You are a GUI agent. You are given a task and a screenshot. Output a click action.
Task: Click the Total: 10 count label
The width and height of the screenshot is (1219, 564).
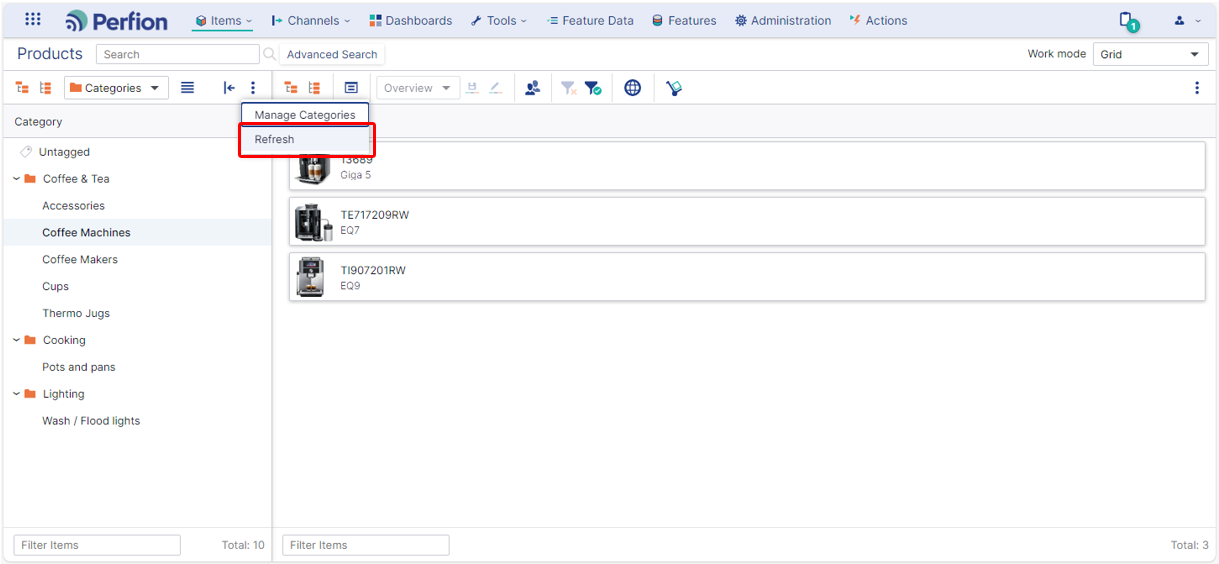pyautogui.click(x=243, y=545)
